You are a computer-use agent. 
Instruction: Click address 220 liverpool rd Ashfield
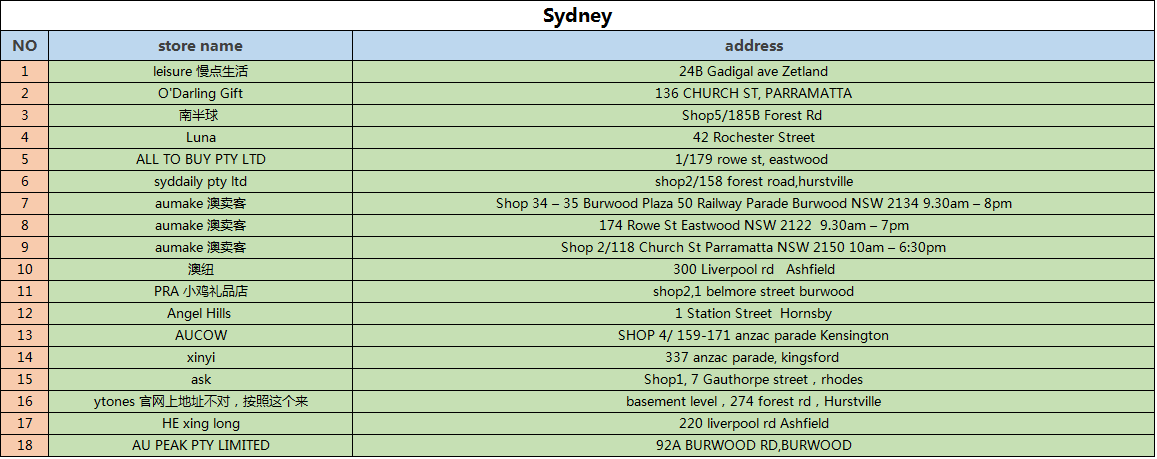tap(753, 424)
